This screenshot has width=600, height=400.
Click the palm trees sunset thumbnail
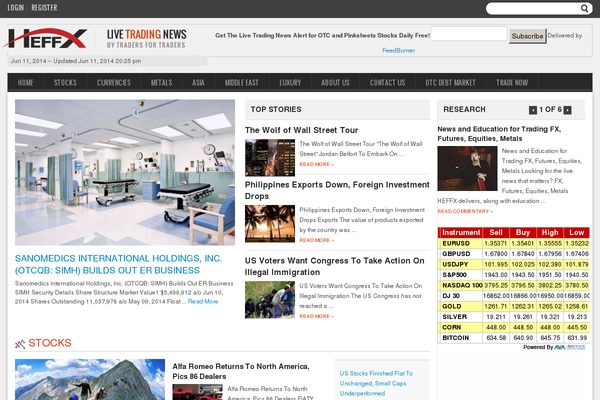(x=270, y=224)
